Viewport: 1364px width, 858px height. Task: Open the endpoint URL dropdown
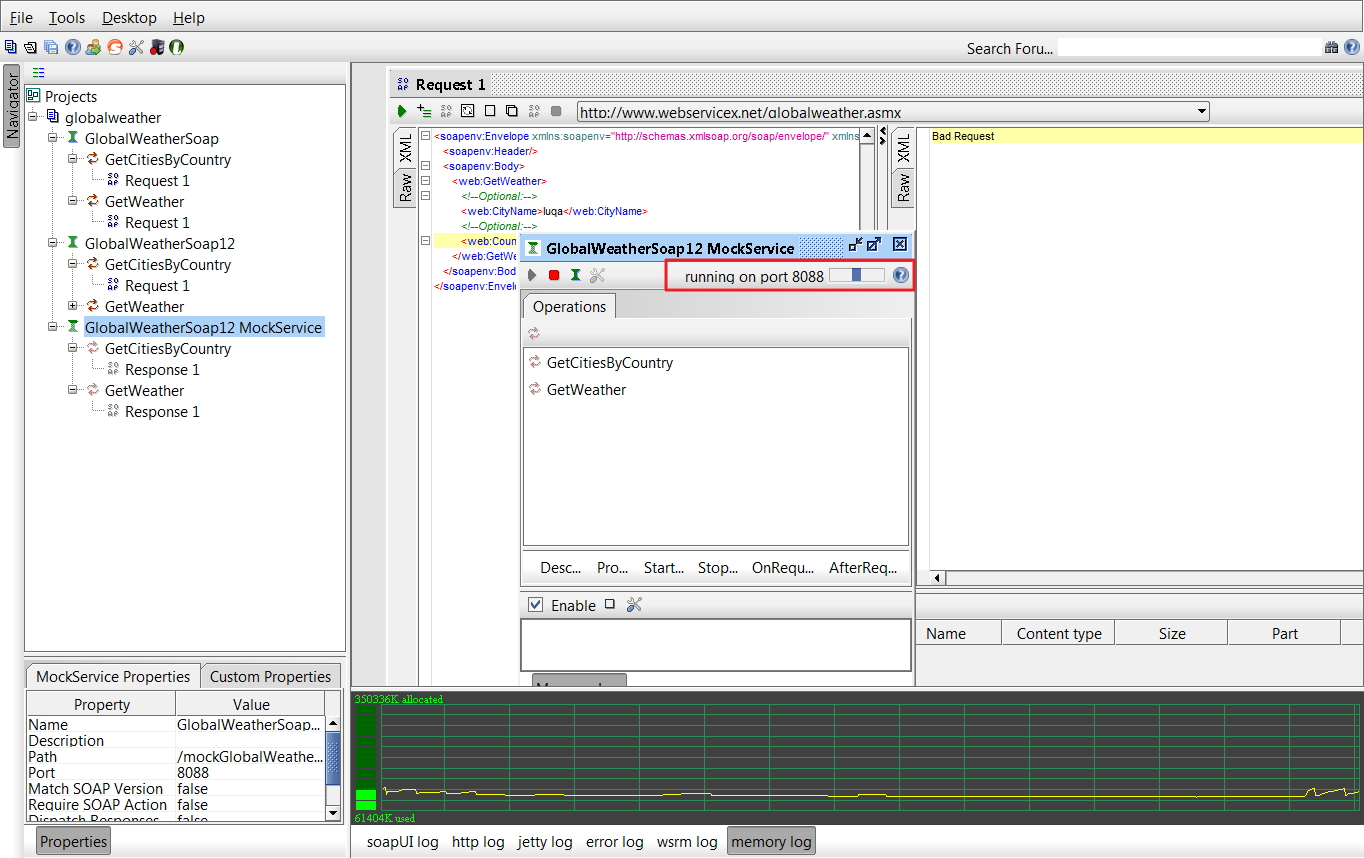pos(1201,112)
